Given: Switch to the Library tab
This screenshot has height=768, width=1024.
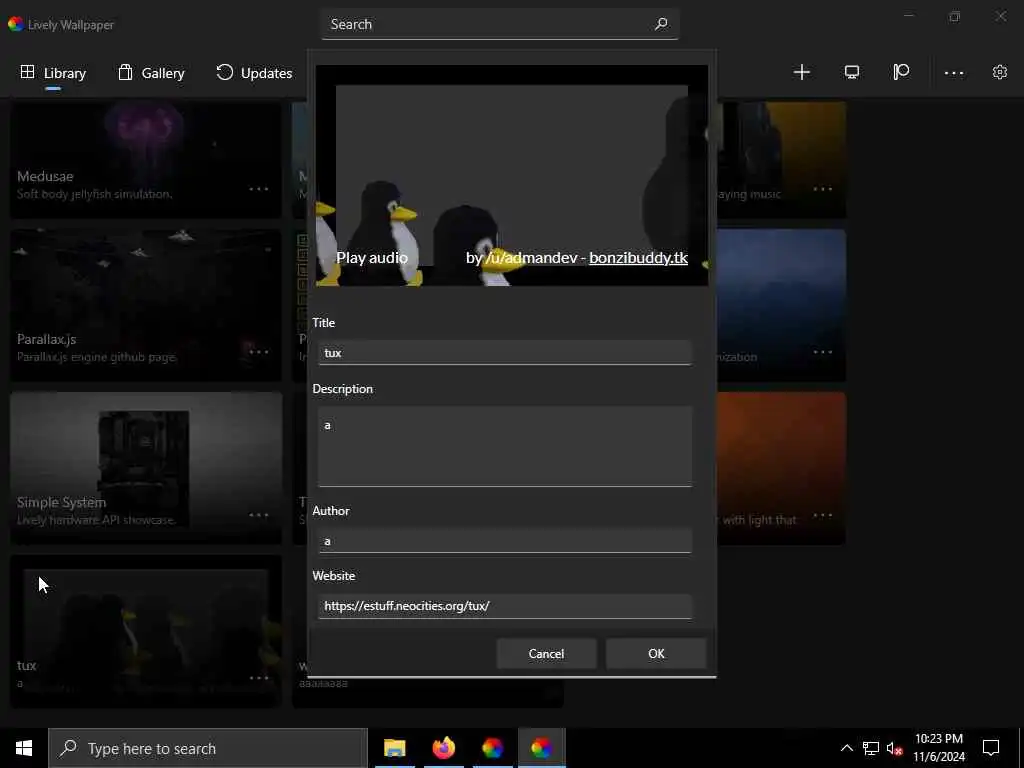Looking at the screenshot, I should 53,73.
